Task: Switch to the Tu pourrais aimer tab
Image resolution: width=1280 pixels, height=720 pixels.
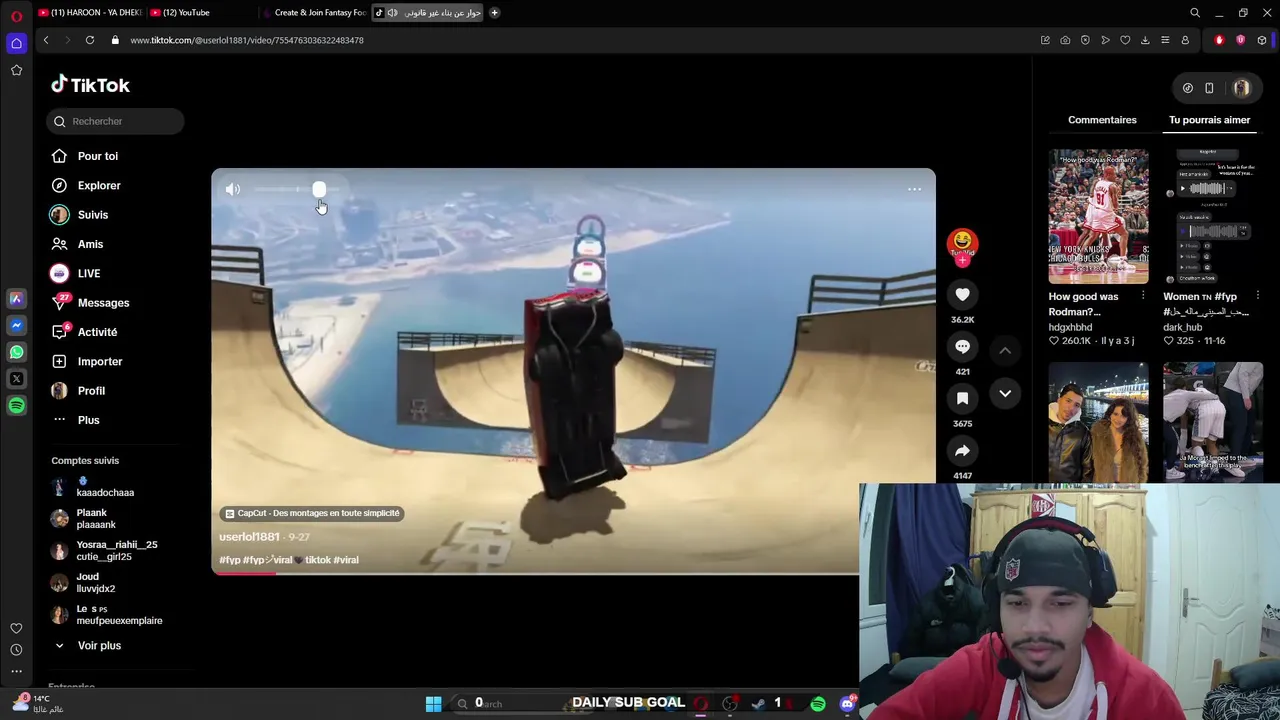Action: coord(1209,120)
